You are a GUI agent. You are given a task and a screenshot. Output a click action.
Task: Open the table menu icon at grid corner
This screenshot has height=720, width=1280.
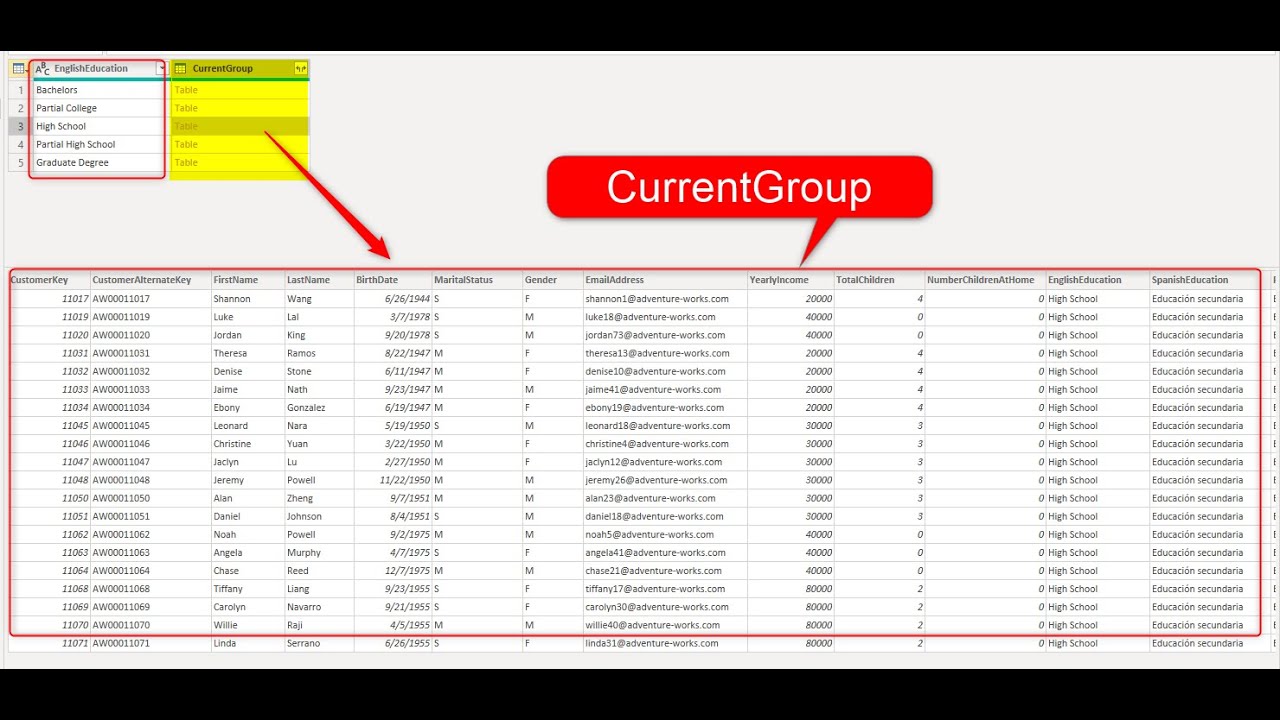tap(18, 69)
